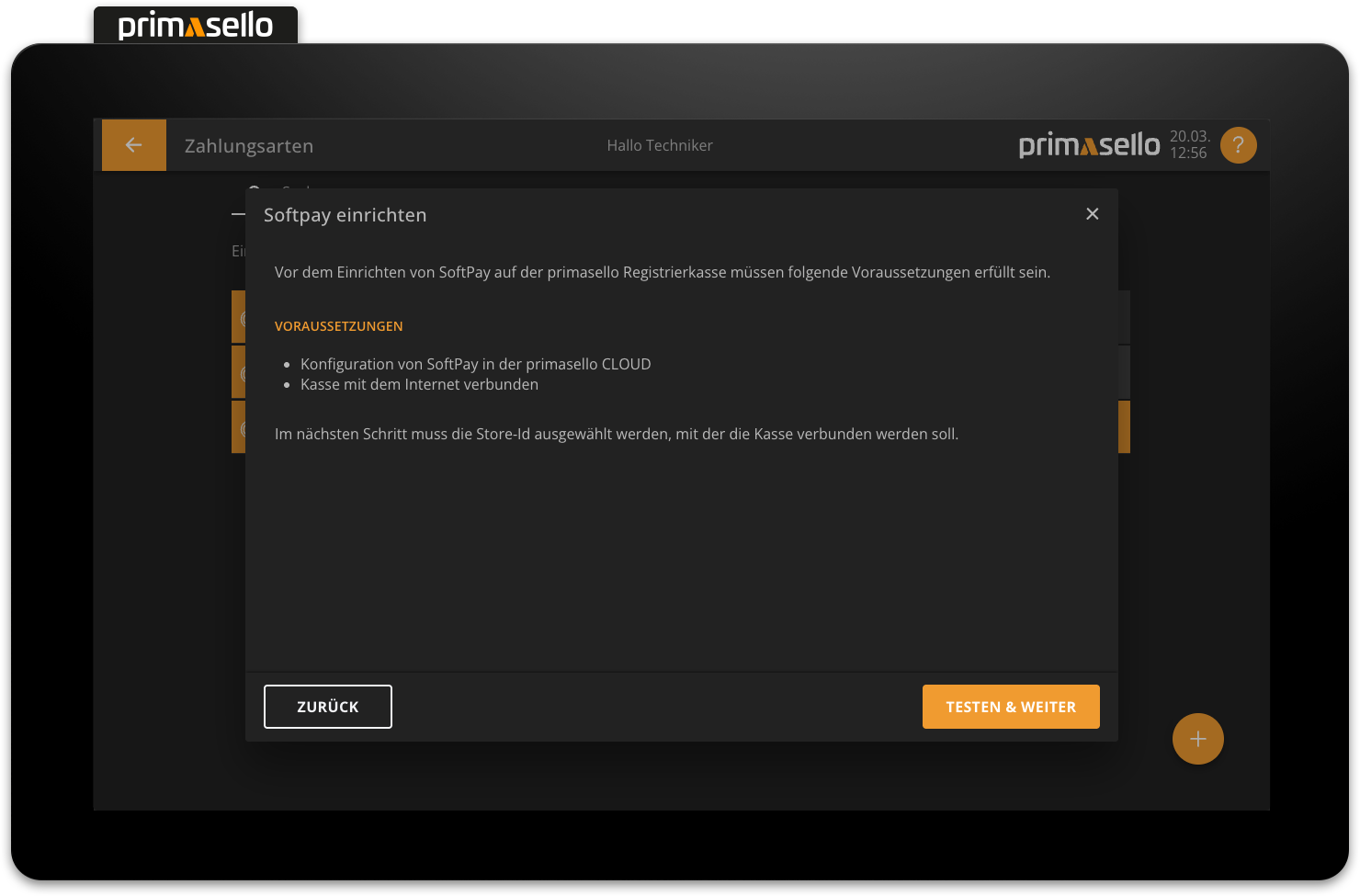Click the primasello tab logo above frame

click(x=196, y=25)
